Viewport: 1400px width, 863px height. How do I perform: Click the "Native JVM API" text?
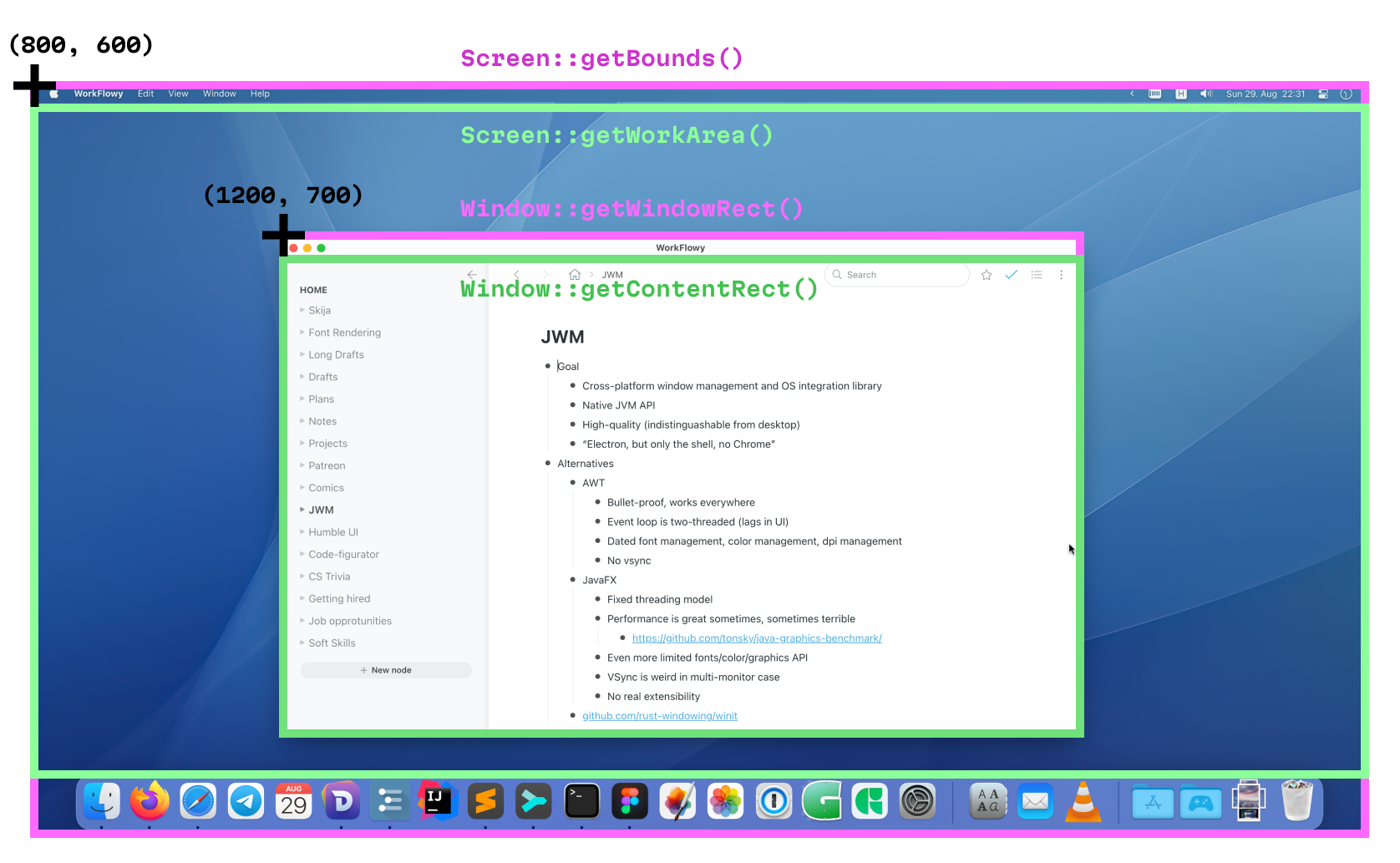click(x=619, y=405)
